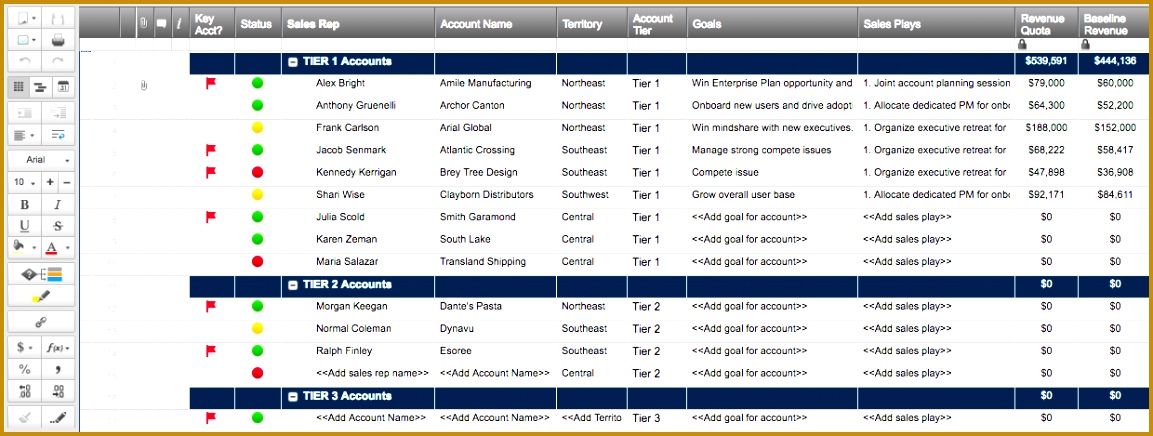Switch to Calendar view
Viewport: 1153px width, 436px height.
(63, 87)
